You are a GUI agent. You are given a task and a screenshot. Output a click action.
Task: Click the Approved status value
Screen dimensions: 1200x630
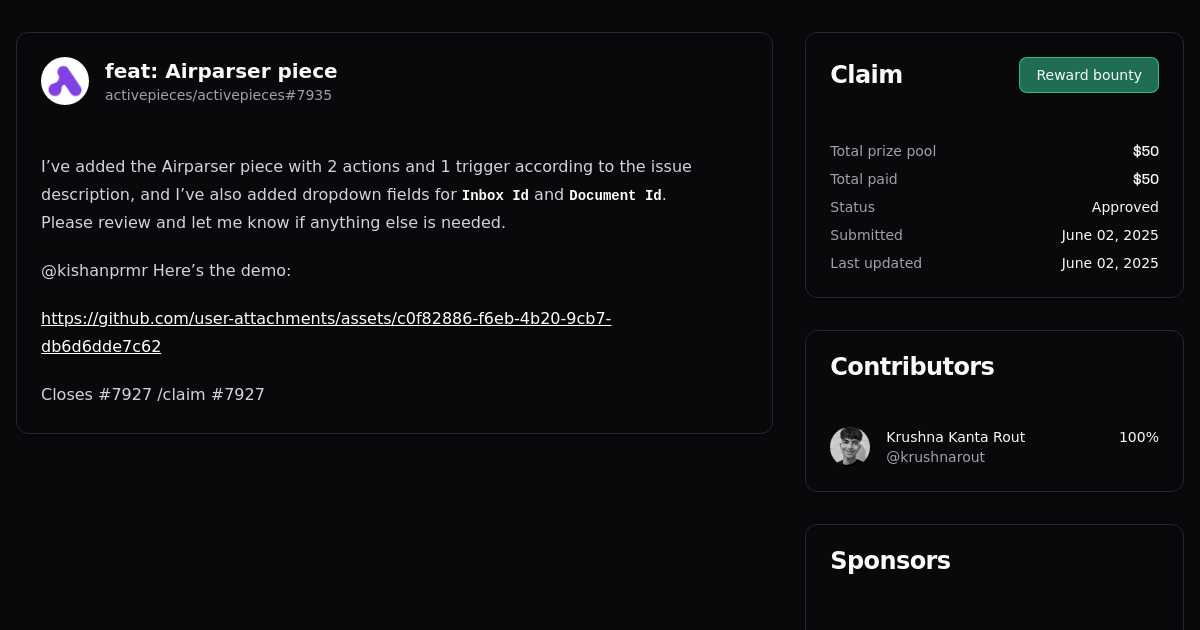1125,207
